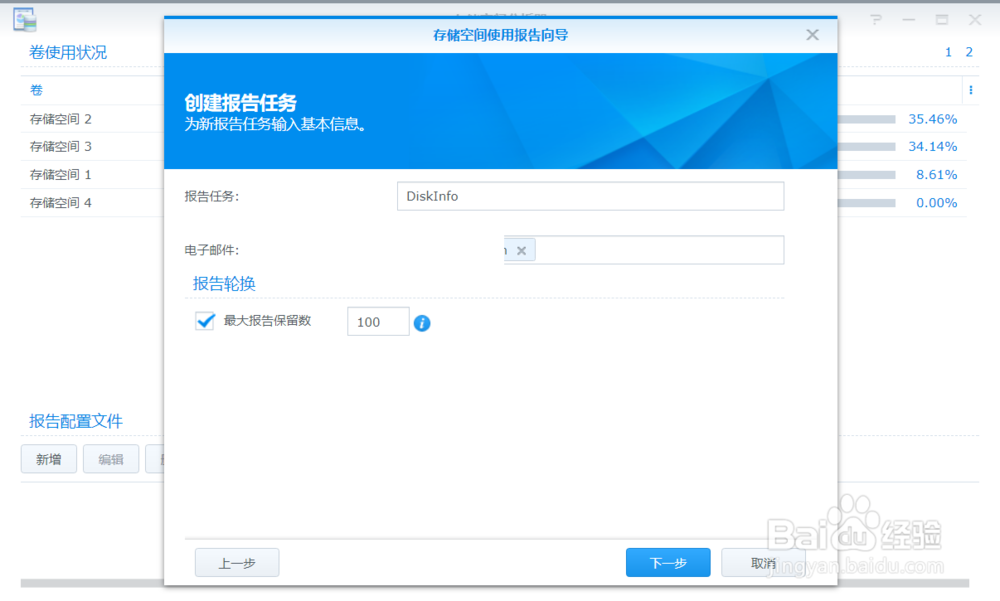
Task: Click the Storage Analyzer icon in the top-left corner
Action: pos(25,18)
